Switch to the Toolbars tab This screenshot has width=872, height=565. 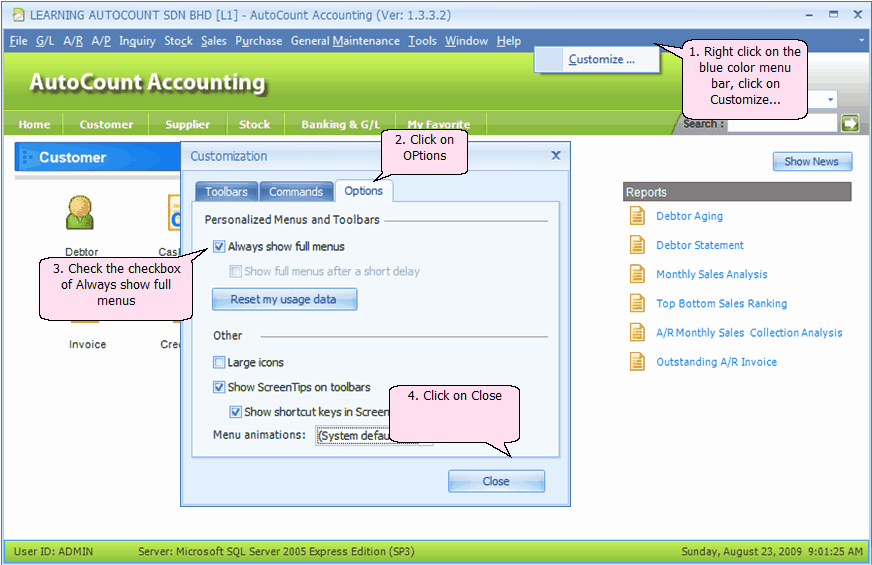coord(226,192)
